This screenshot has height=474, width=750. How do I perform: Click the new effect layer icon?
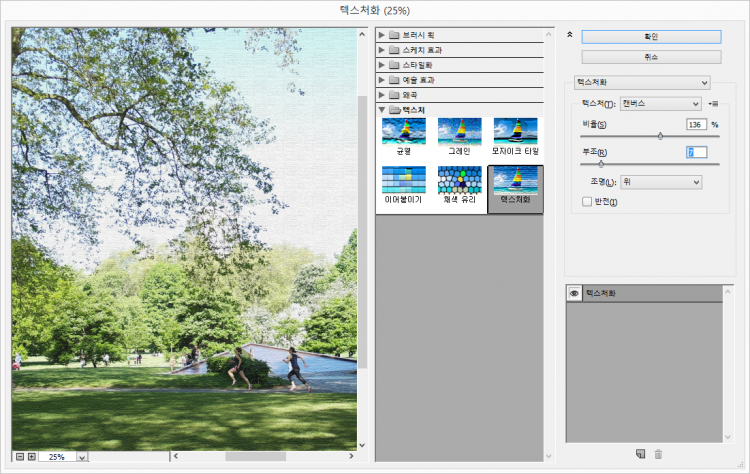coord(640,455)
